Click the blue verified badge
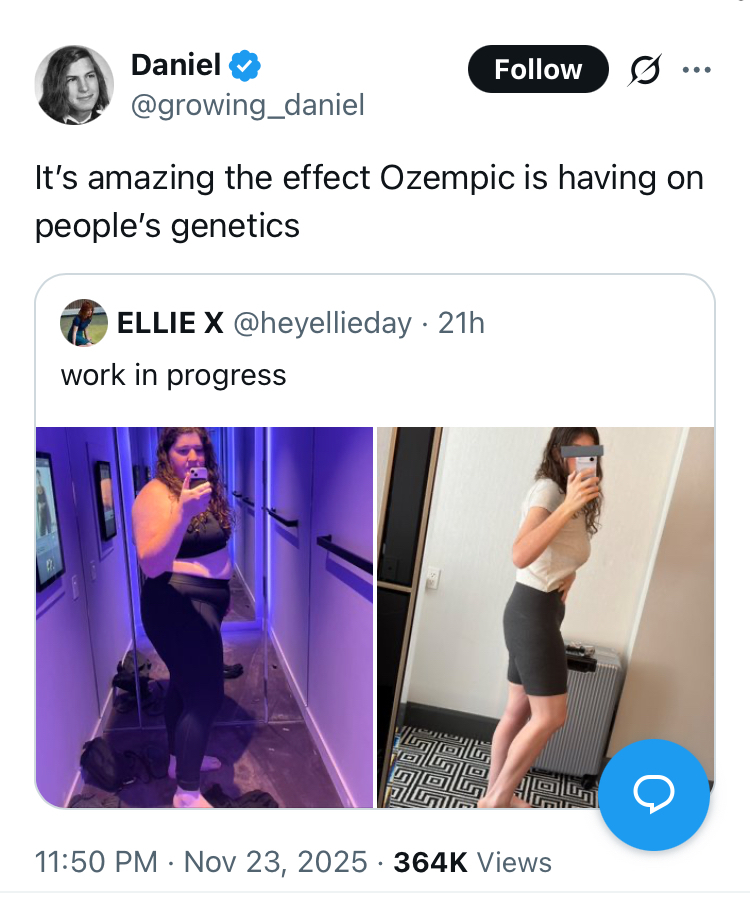Viewport: 750px width, 901px height. point(245,67)
